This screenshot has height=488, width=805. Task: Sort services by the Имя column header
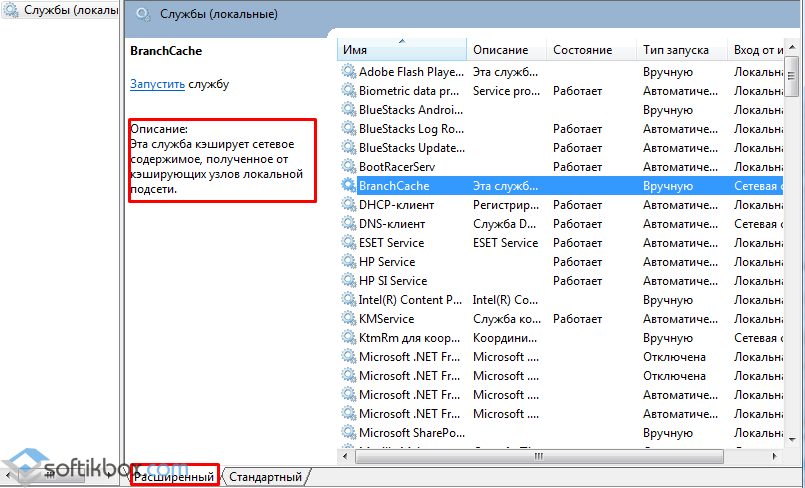pos(400,49)
